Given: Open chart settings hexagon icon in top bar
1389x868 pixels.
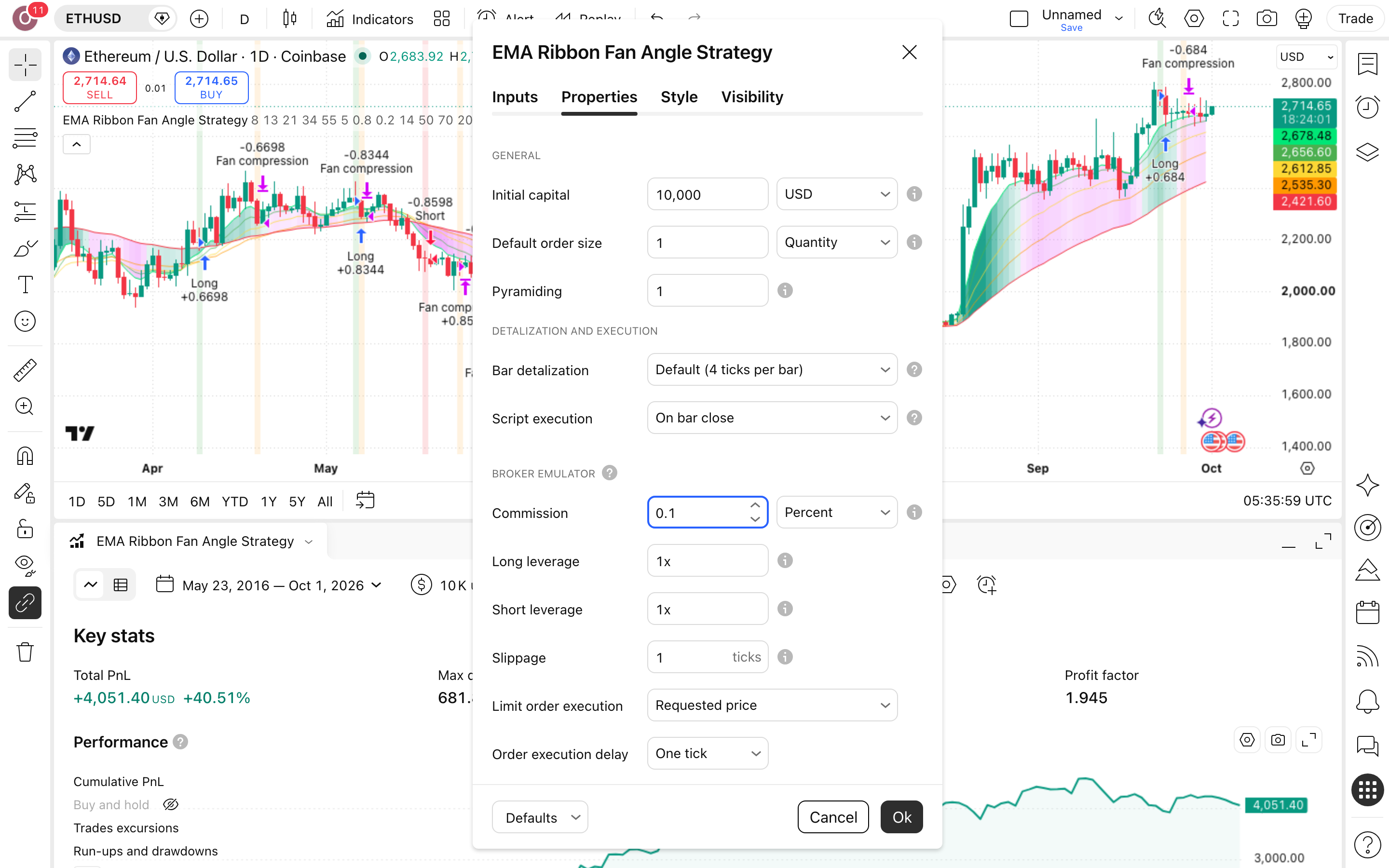Looking at the screenshot, I should (x=1194, y=19).
